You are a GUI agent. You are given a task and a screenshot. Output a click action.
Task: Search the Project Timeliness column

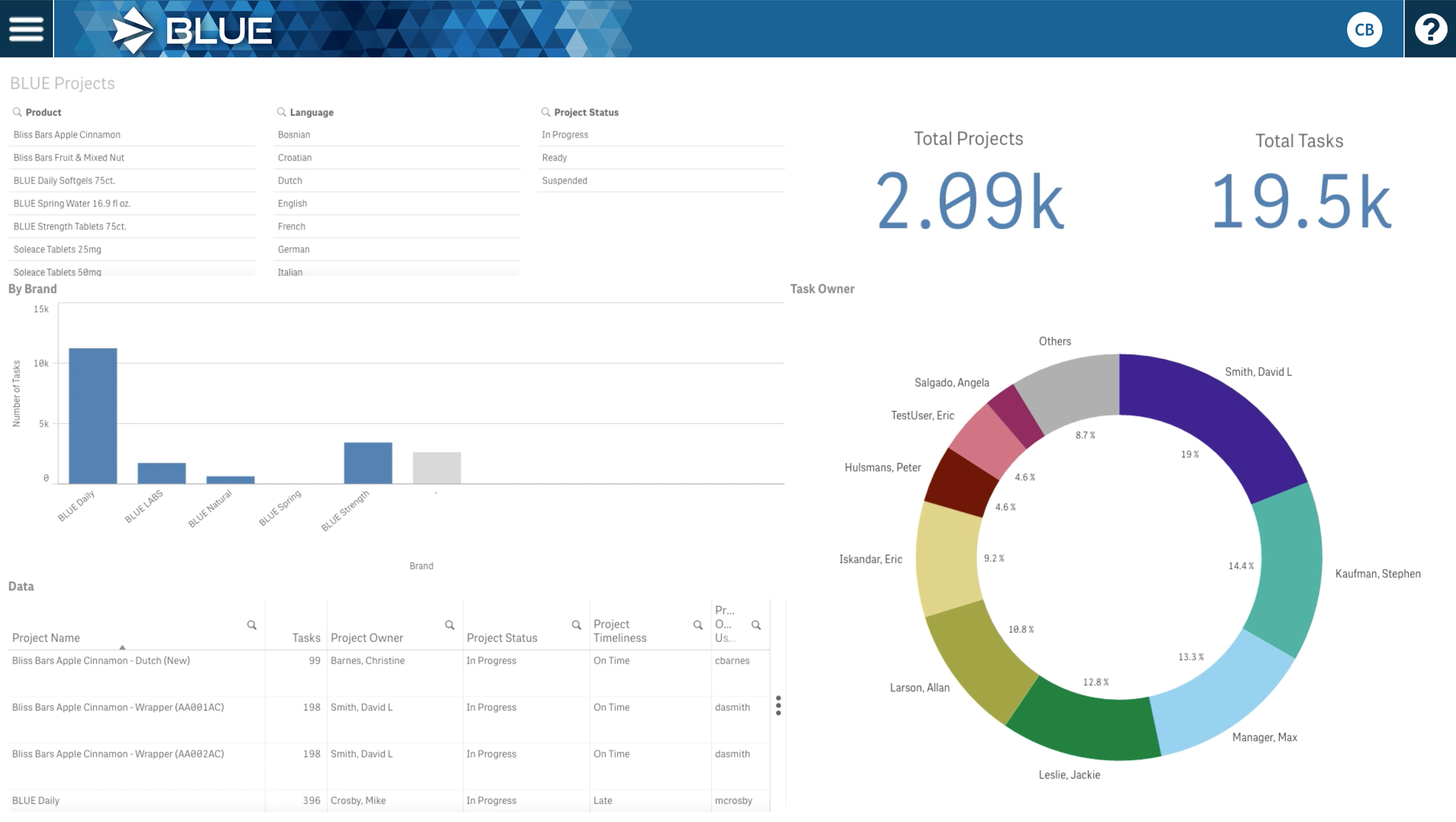[698, 625]
